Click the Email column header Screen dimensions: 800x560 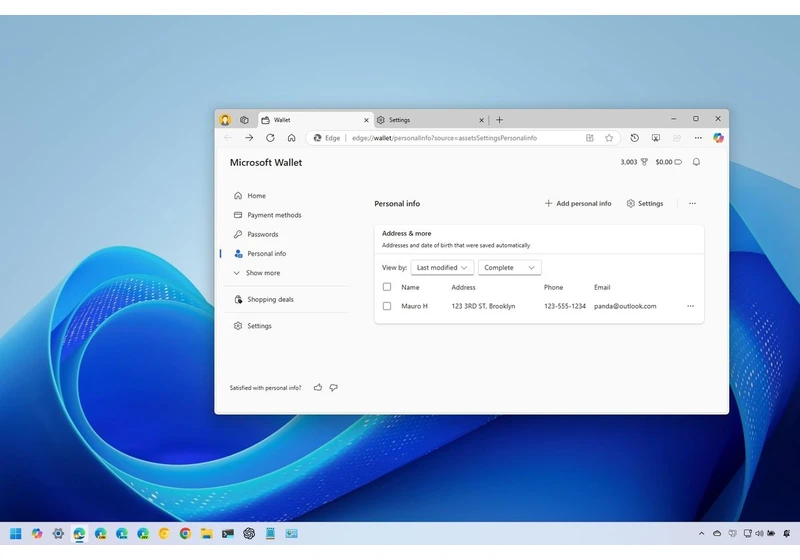[602, 287]
